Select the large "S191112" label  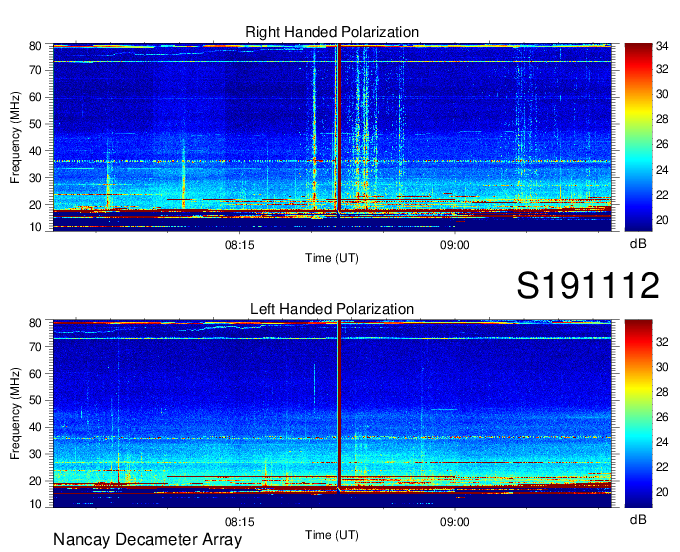[x=588, y=285]
